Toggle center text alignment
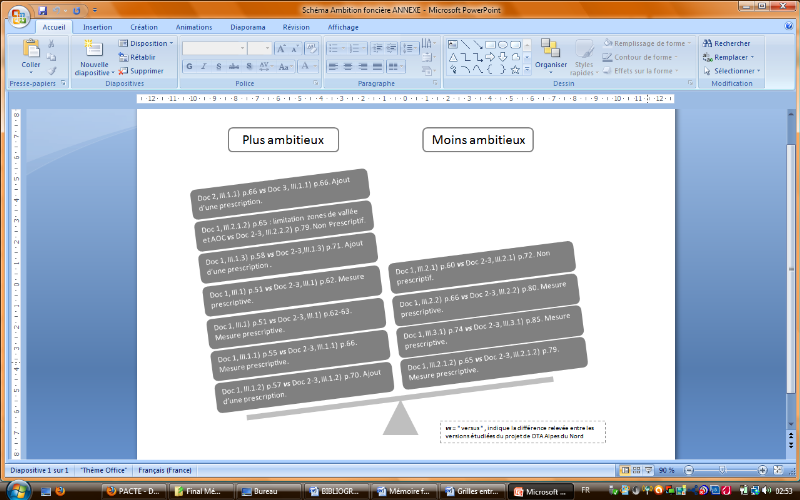The image size is (800, 500). click(348, 66)
